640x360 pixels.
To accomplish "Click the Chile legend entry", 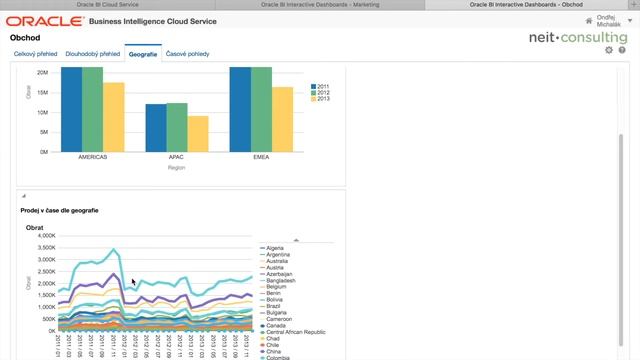I will click(269, 345).
